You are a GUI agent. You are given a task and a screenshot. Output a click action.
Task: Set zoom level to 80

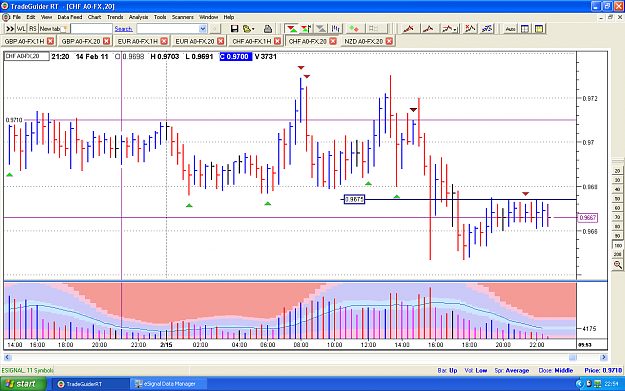coord(617,227)
